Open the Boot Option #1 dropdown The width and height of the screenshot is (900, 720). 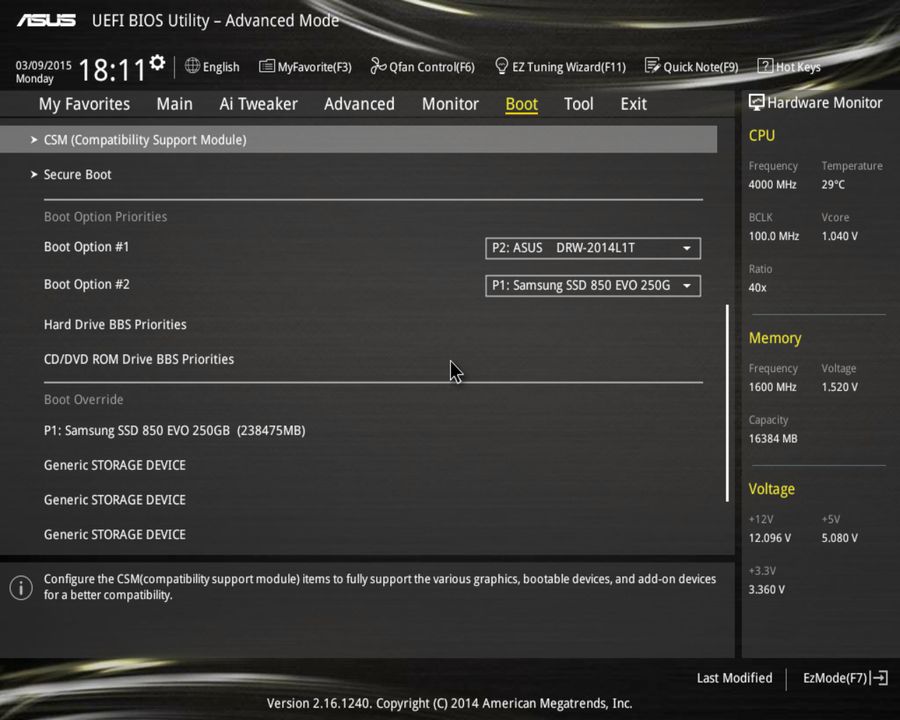point(592,247)
